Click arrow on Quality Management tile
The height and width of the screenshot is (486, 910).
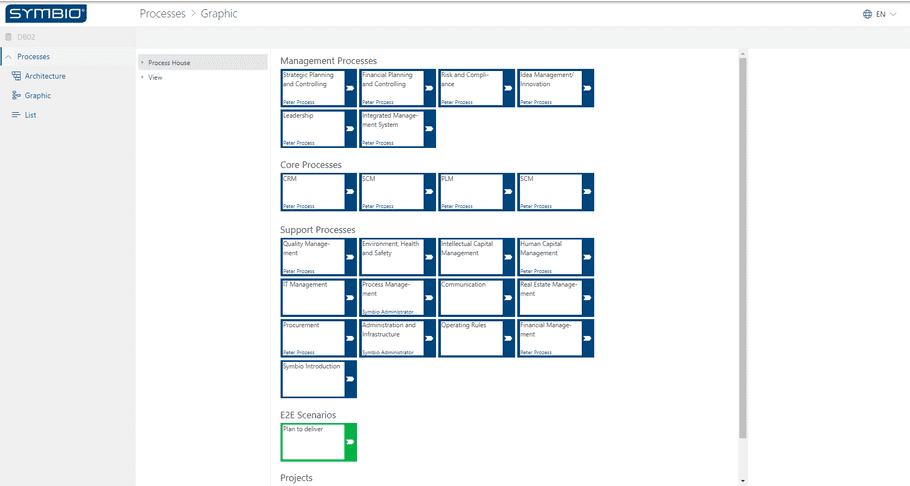pyautogui.click(x=350, y=257)
